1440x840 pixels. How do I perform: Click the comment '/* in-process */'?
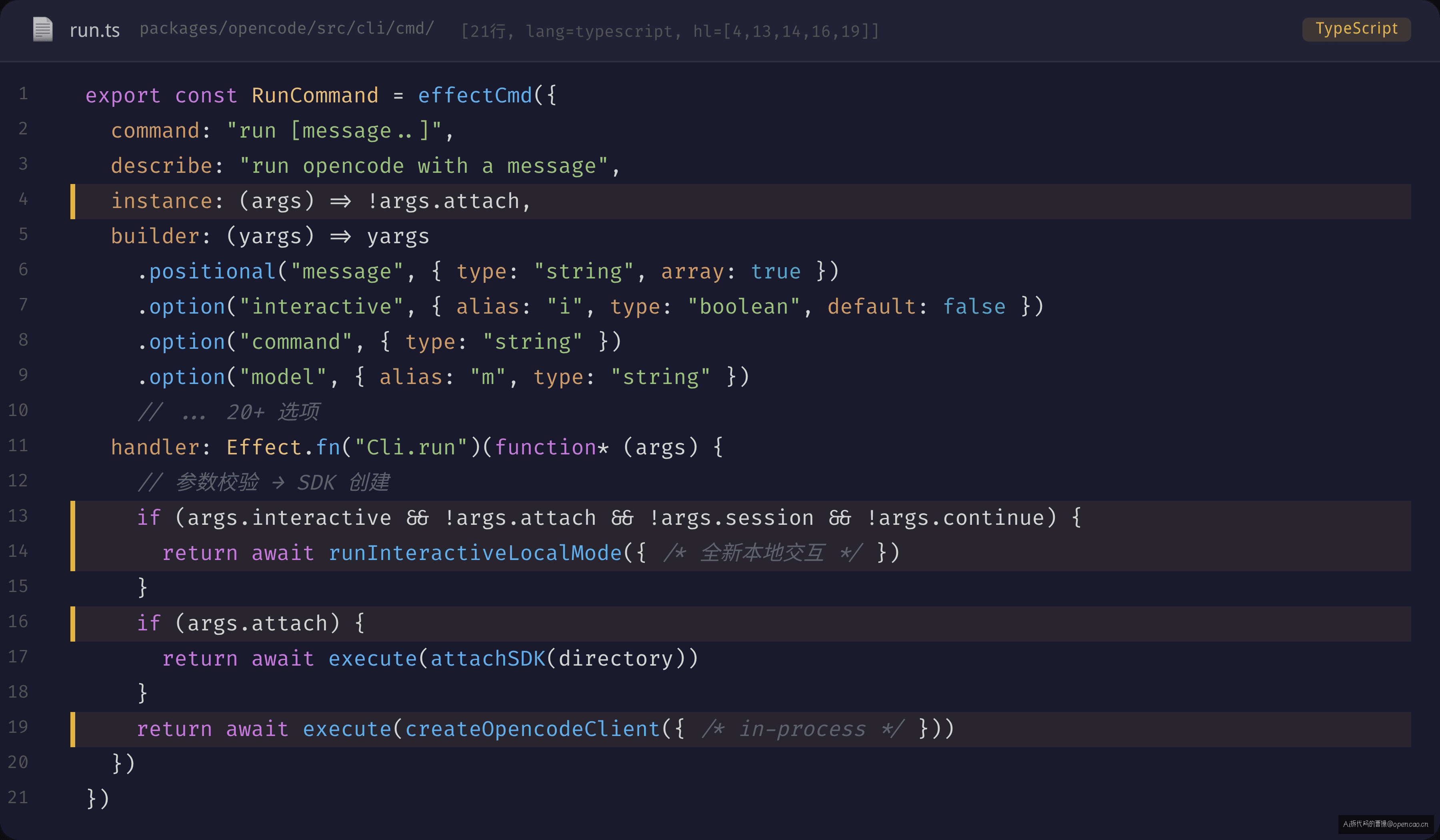(x=803, y=729)
